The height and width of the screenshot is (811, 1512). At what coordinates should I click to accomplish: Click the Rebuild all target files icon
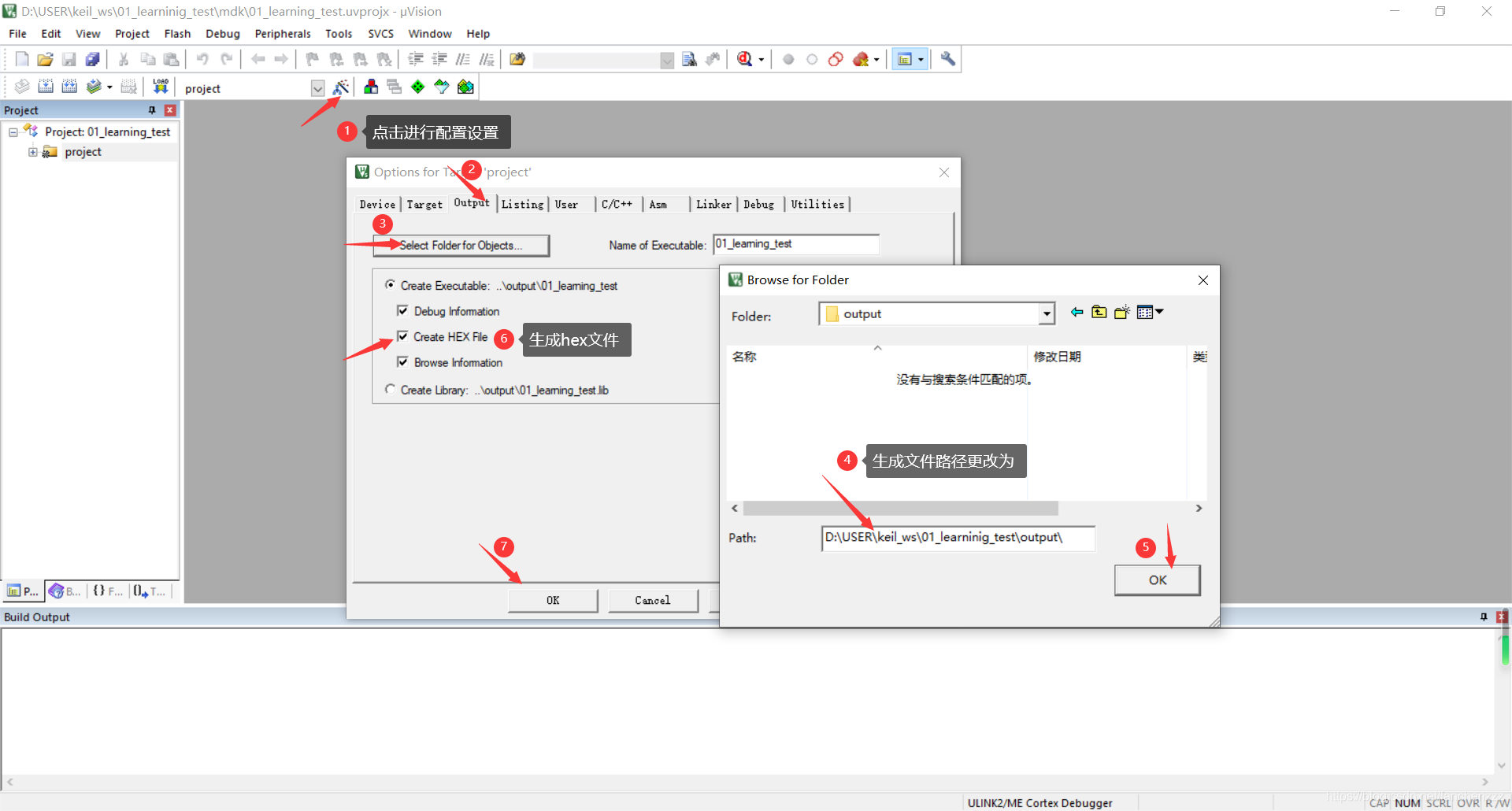pyautogui.click(x=69, y=87)
